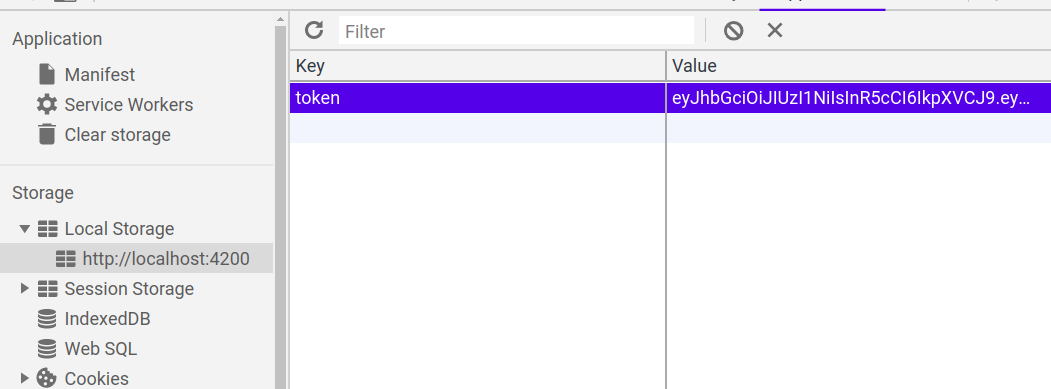
Task: Collapse the Local Storage tree node
Action: tap(25, 229)
